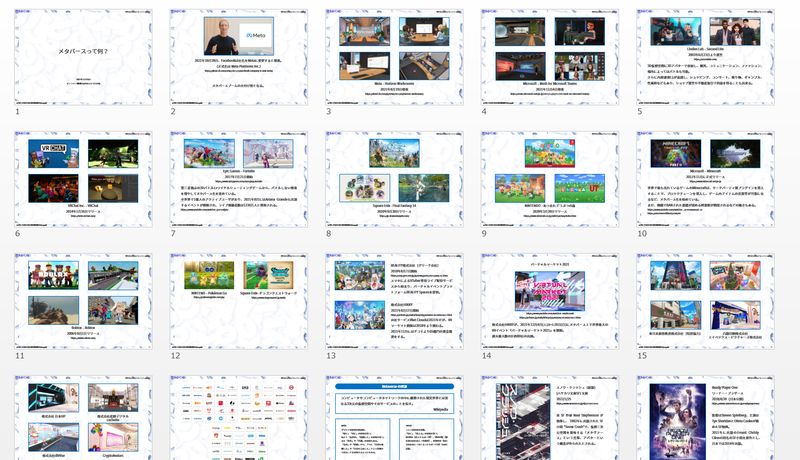Open slide 3 showing Horizon Workrooms screenshots
Viewport: 800px width, 460px height.
(394, 57)
